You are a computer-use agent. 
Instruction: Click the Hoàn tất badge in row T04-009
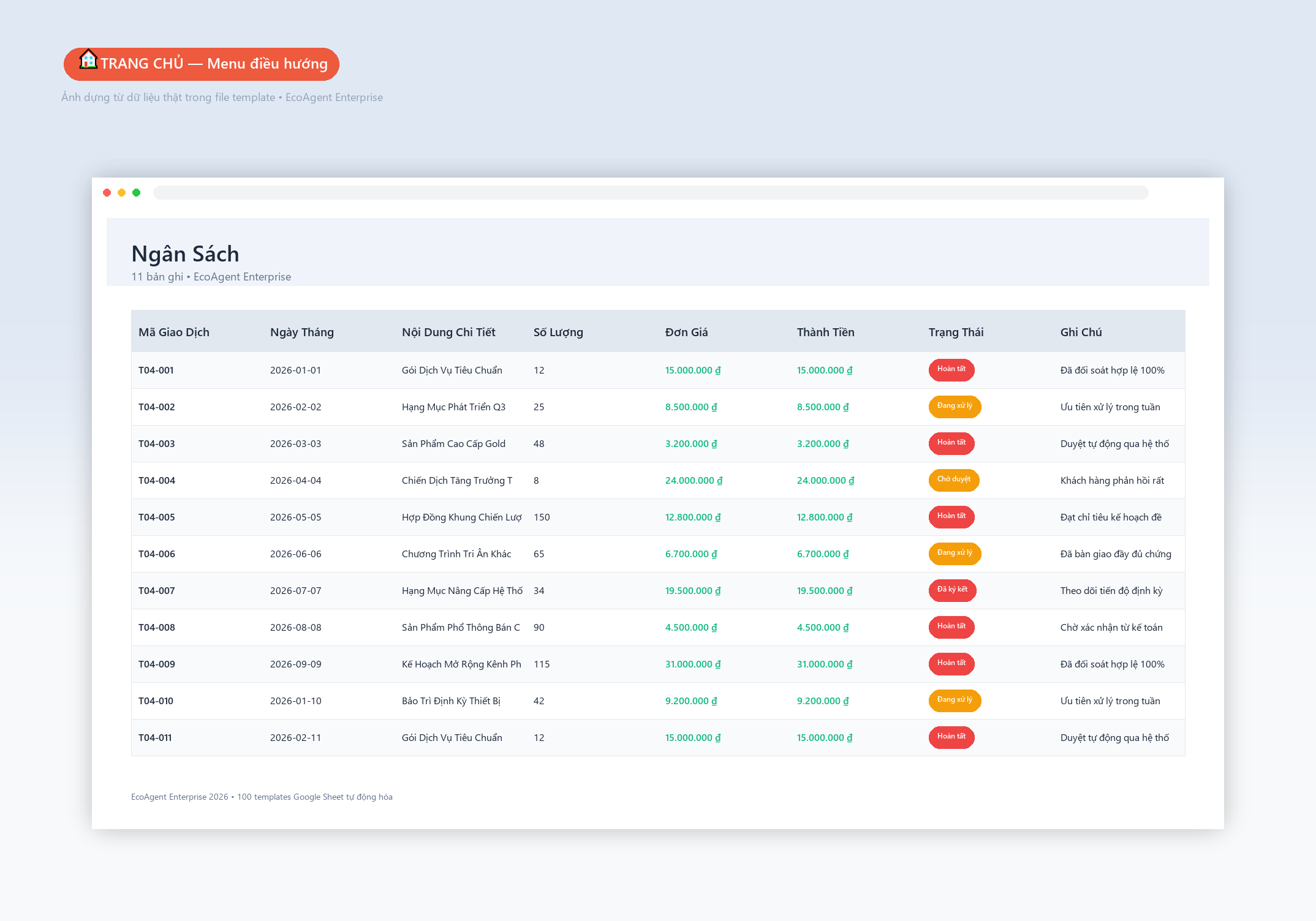[x=951, y=663]
